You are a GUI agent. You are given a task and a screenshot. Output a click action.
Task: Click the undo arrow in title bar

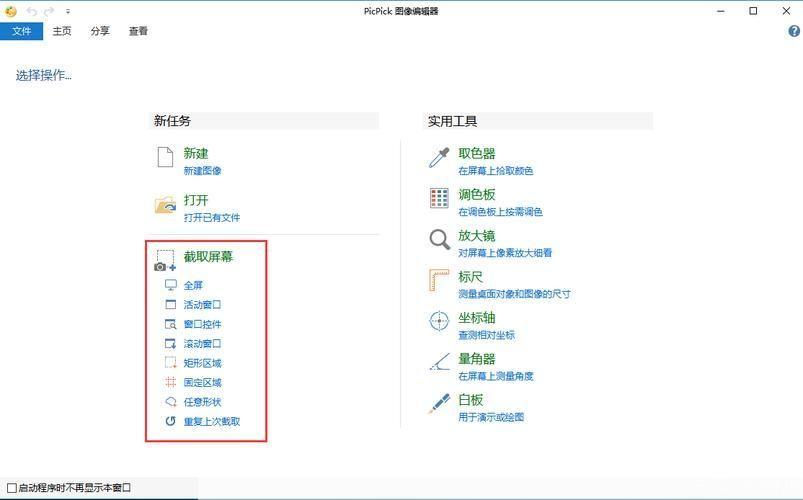click(32, 11)
